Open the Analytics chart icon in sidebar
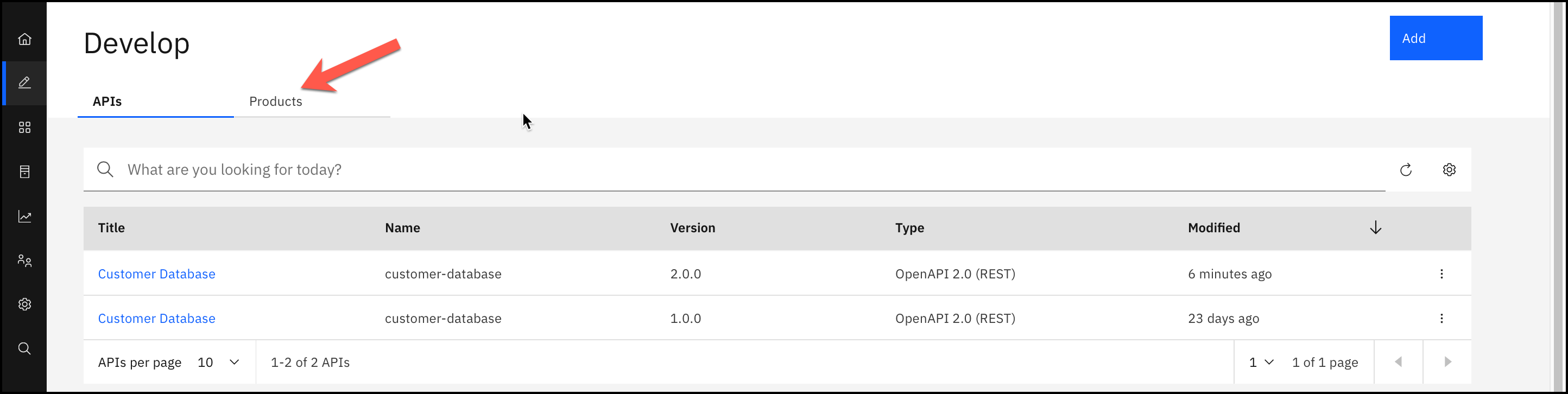Viewport: 1568px width, 394px height. coord(24,217)
